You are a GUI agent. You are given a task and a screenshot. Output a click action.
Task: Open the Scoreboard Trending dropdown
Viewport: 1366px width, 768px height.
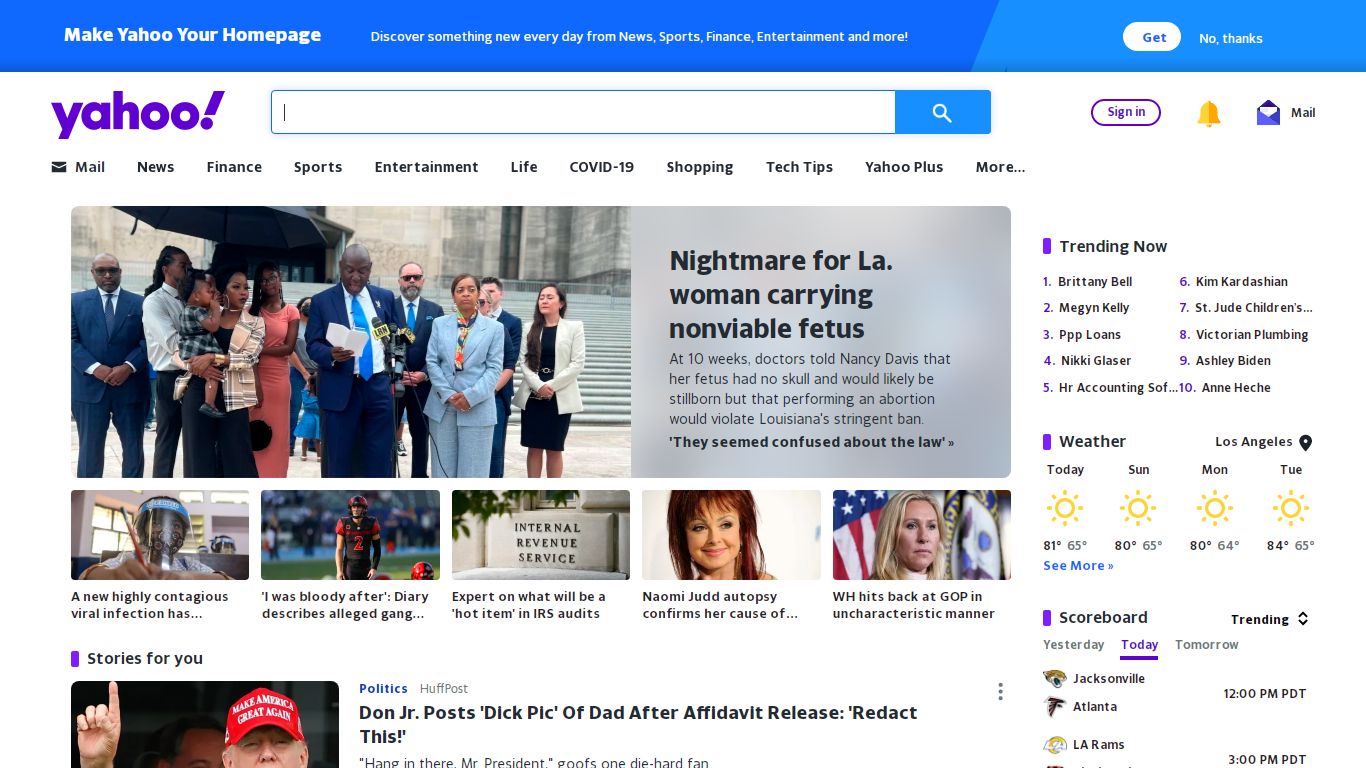coord(1270,619)
